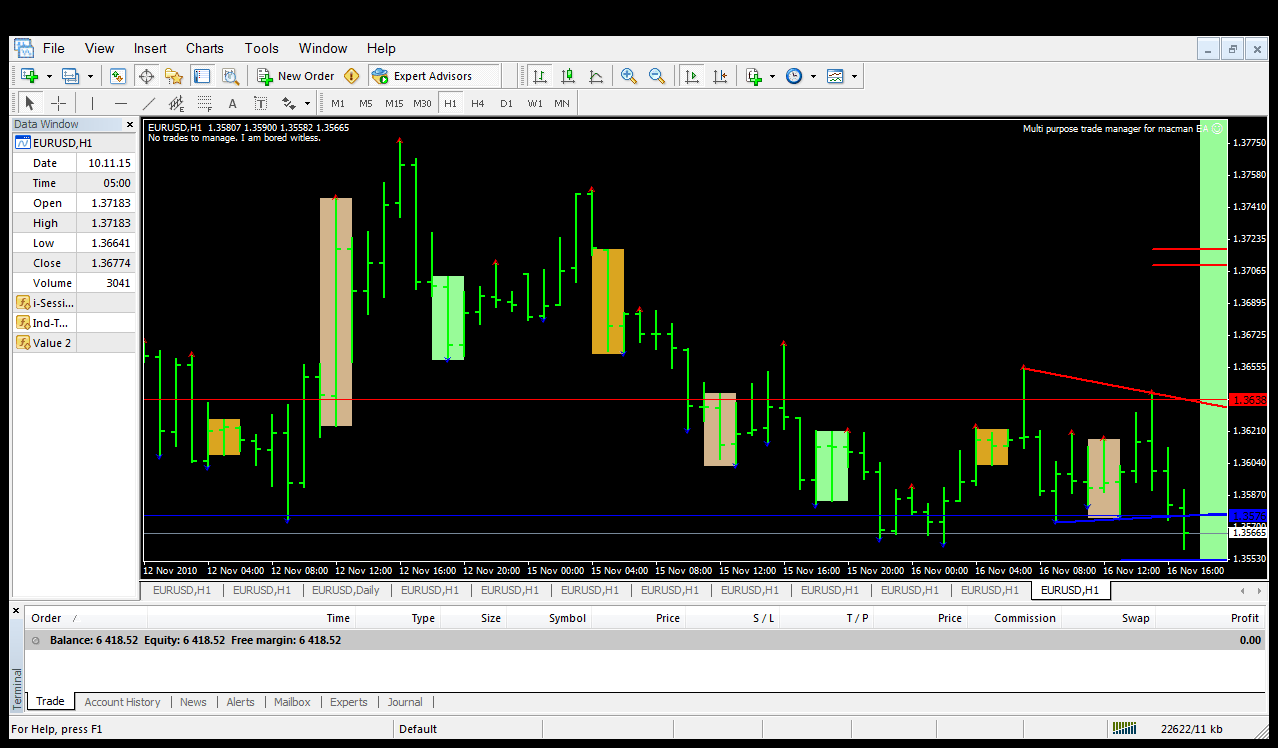Select the Text Label tool

(260, 103)
